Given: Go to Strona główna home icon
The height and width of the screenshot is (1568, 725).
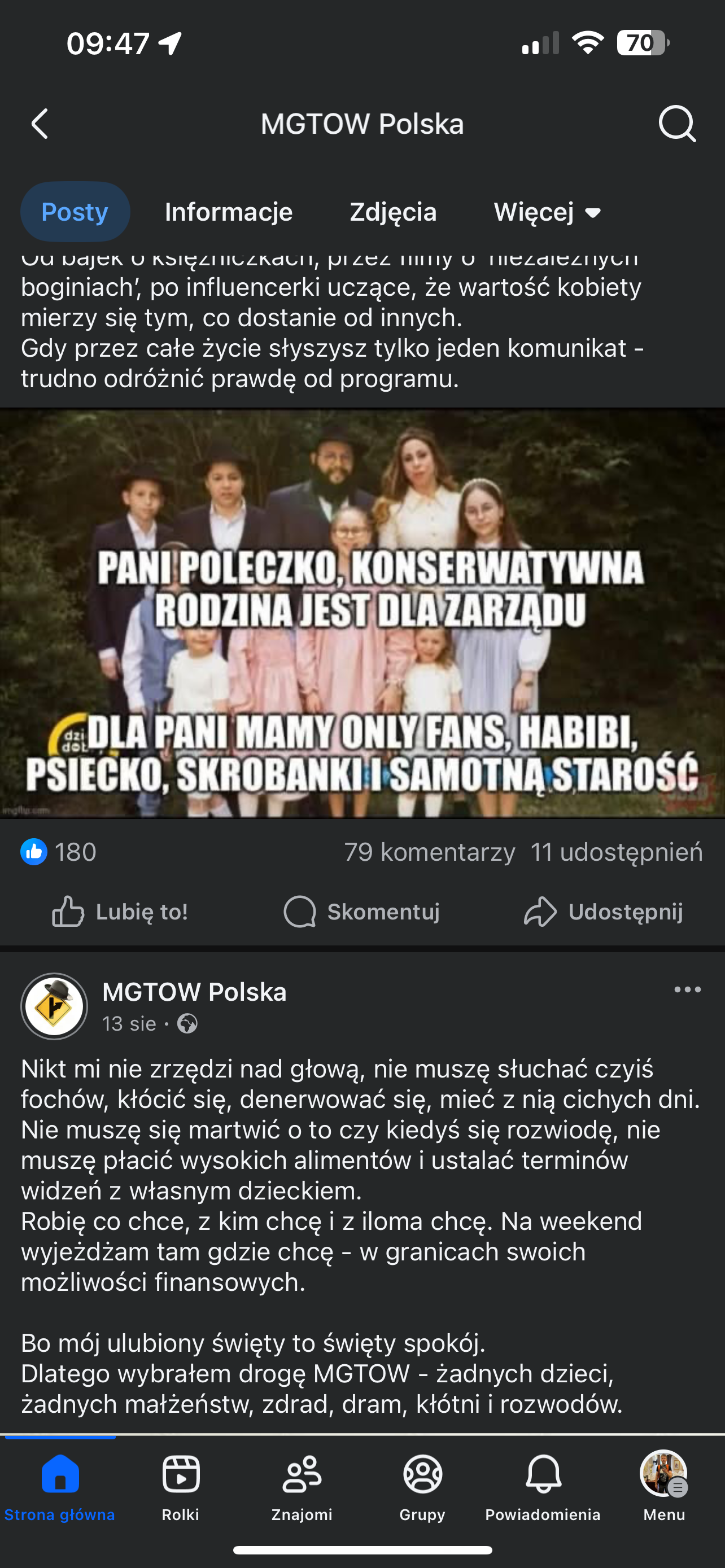Looking at the screenshot, I should [x=60, y=1474].
